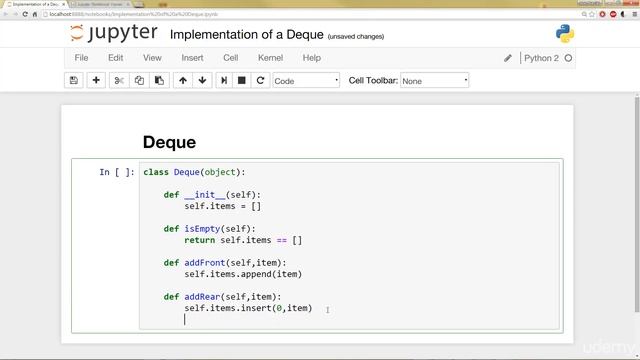Run cell with step-forward icon
The image size is (640, 360).
(x=224, y=80)
